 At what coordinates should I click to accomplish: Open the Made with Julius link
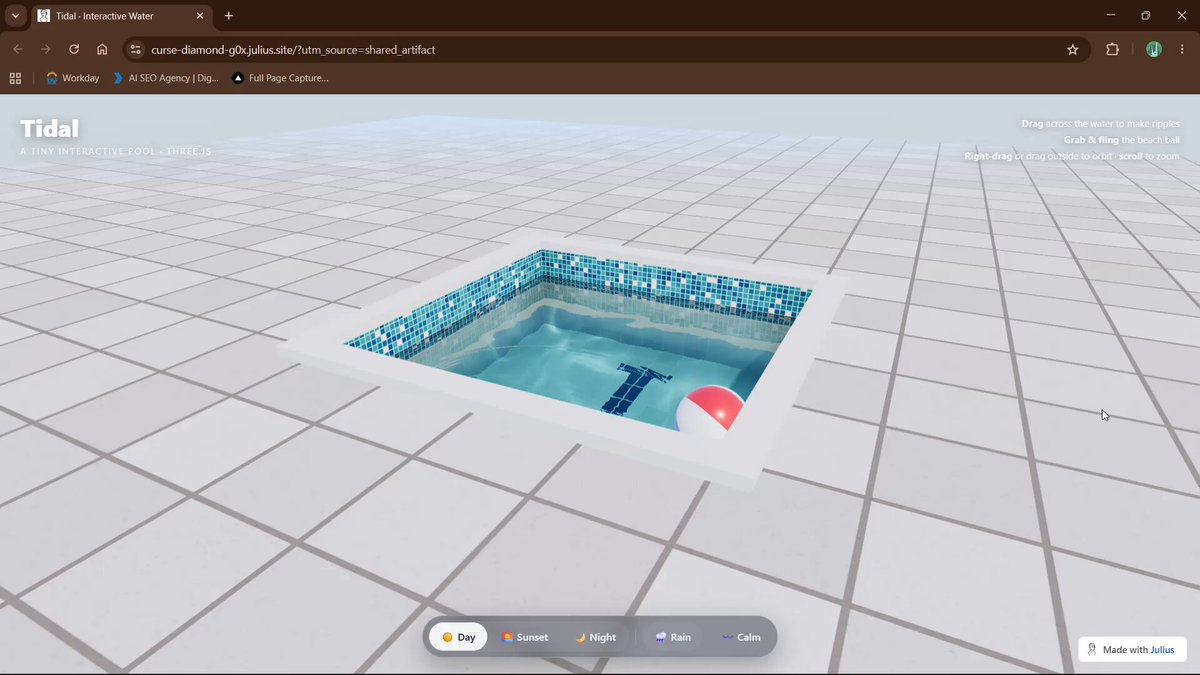1132,649
